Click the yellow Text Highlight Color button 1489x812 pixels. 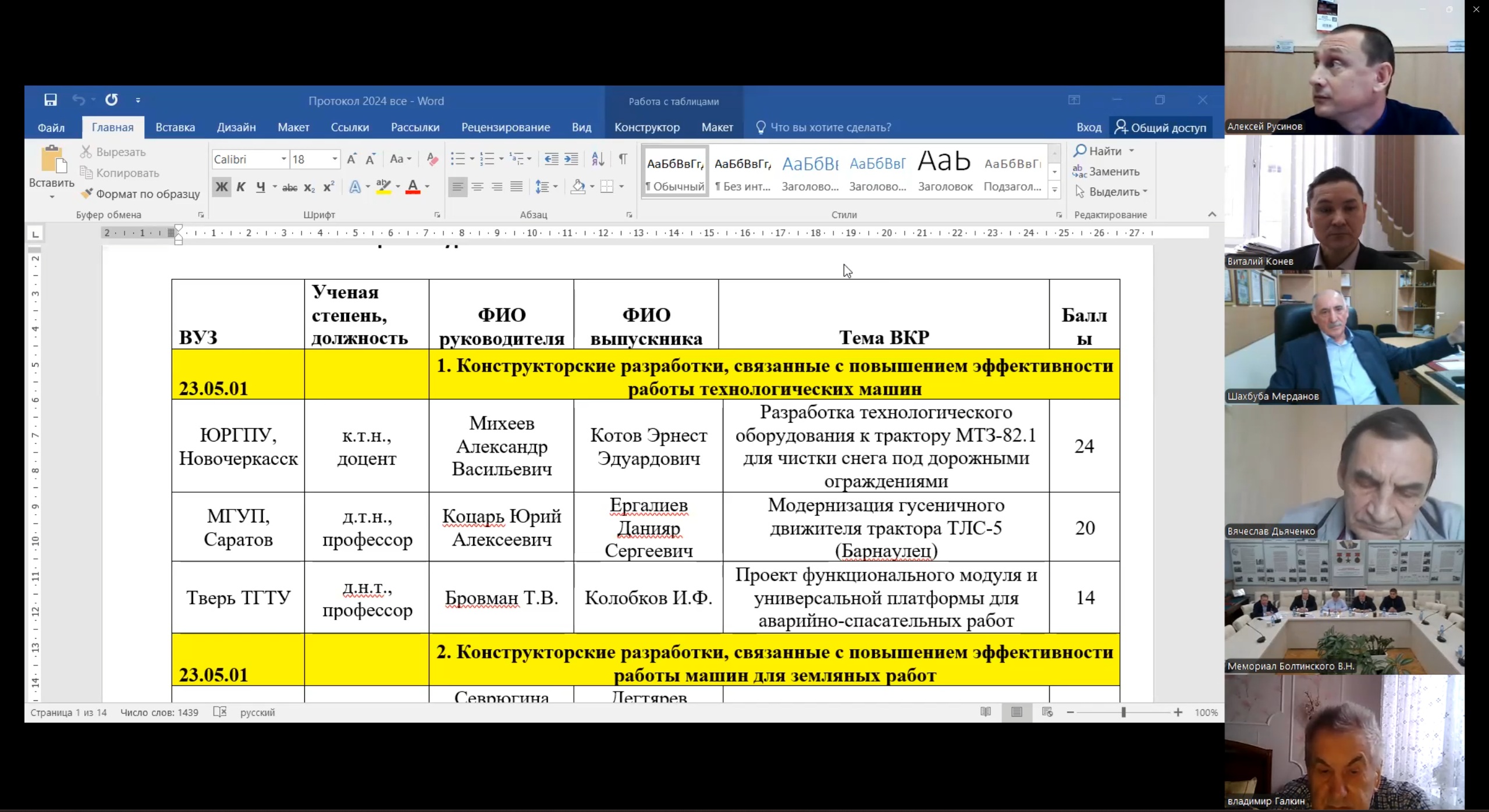[383, 187]
